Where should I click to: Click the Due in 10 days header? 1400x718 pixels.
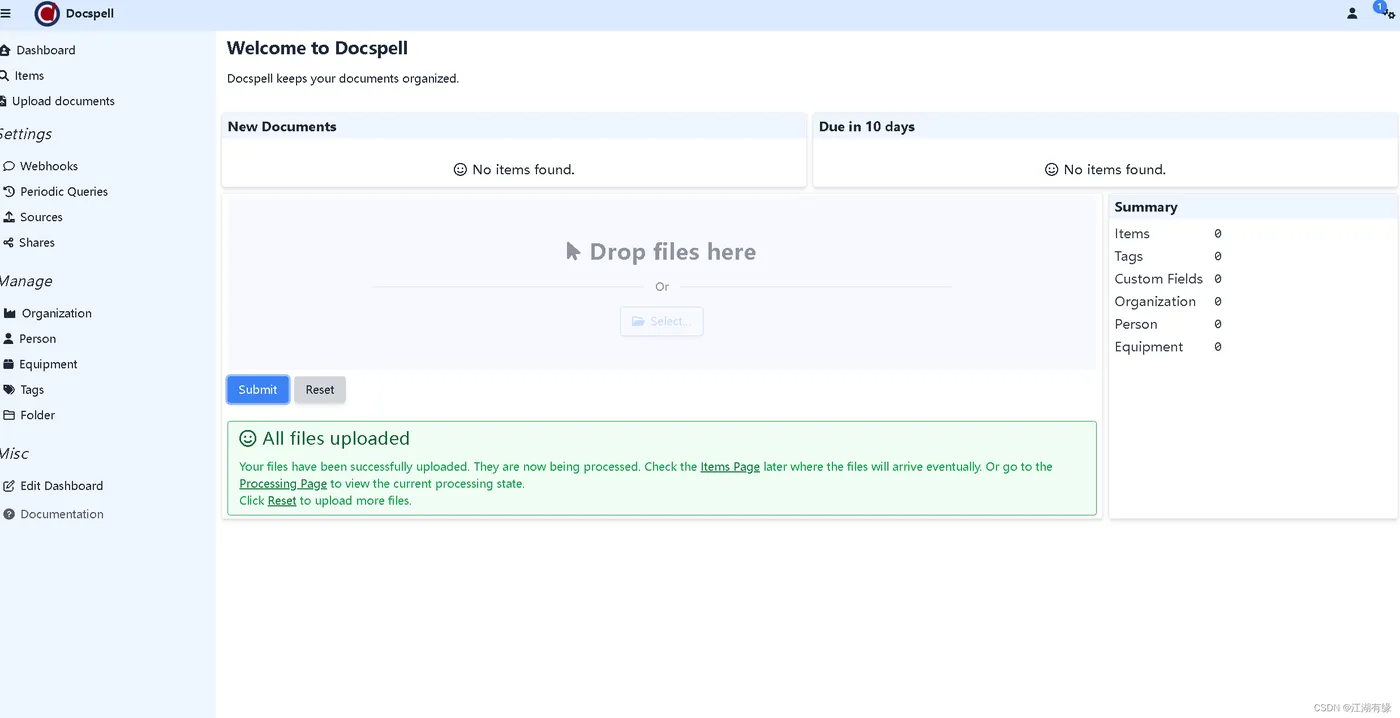coord(1105,127)
